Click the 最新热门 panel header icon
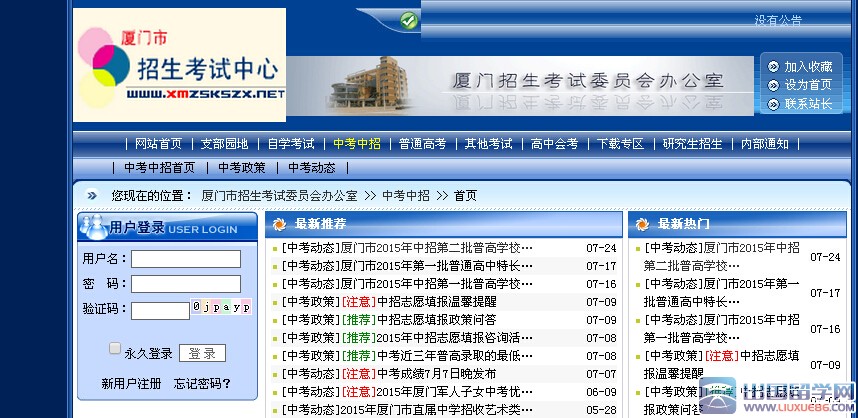 pos(642,224)
